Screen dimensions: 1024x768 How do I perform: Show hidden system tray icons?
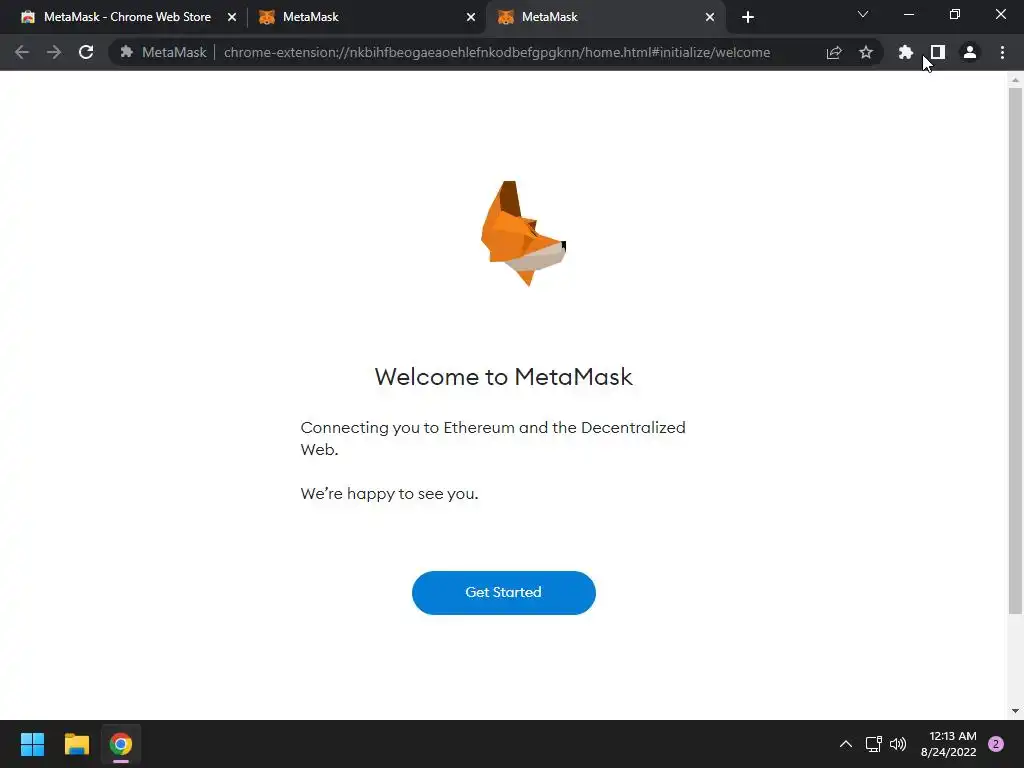846,744
